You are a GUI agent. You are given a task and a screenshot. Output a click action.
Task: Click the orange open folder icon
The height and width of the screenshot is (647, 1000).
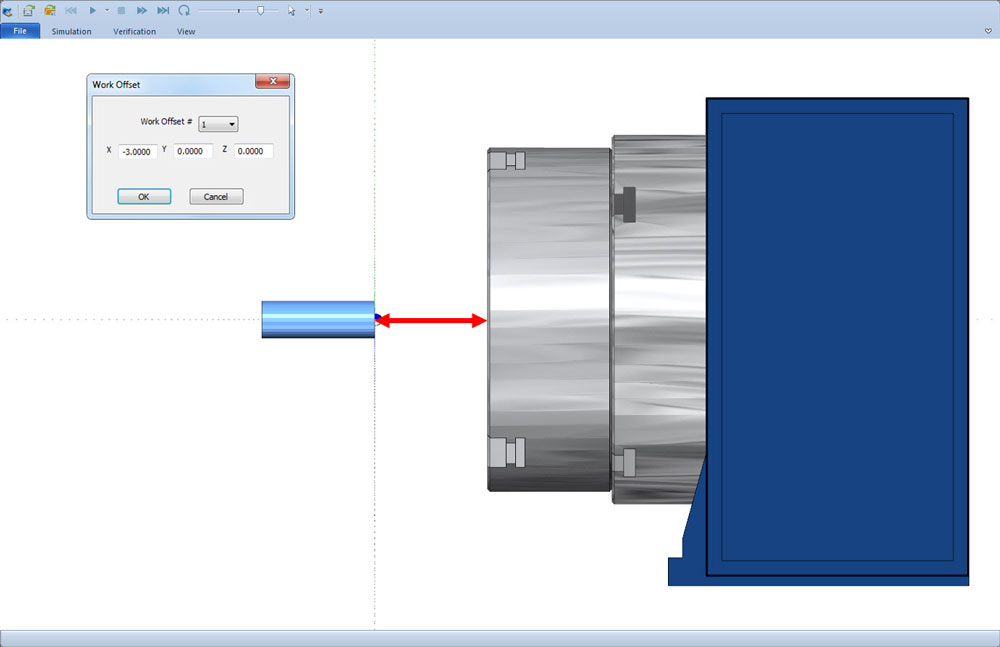[50, 10]
